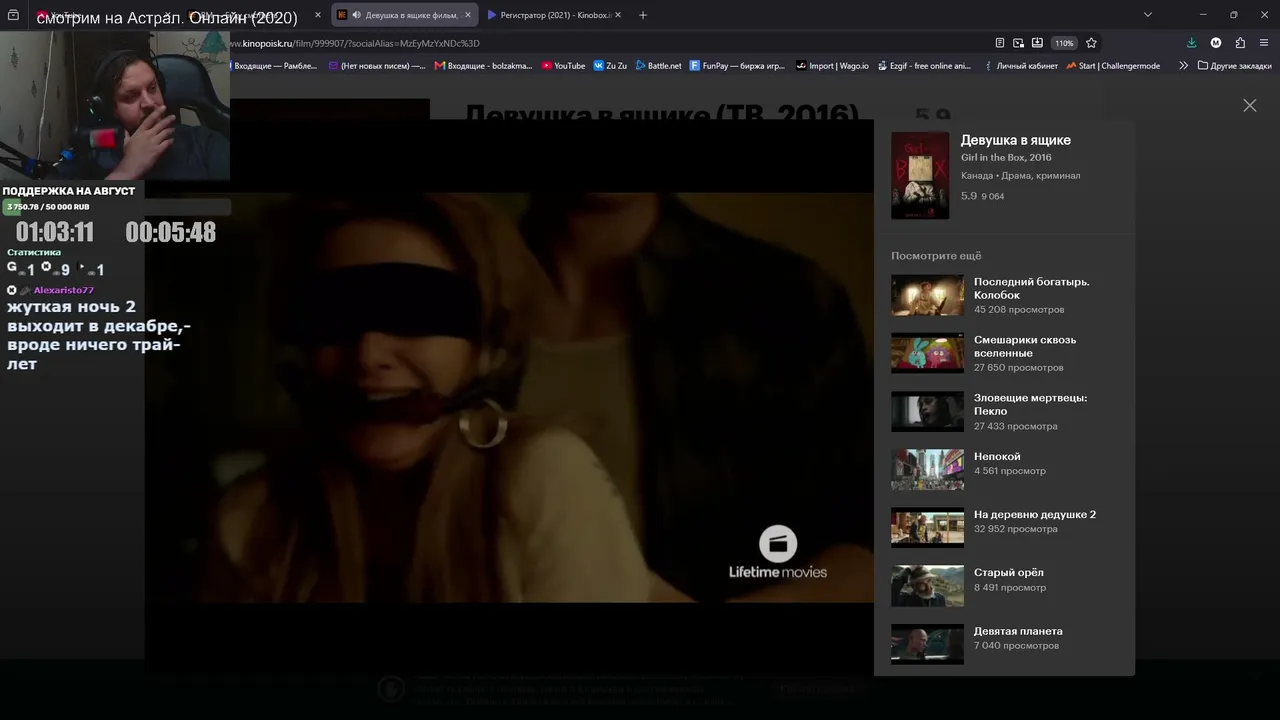Open the 'Девятая планета' video thumbnail
Image resolution: width=1280 pixels, height=720 pixels.
click(x=927, y=645)
